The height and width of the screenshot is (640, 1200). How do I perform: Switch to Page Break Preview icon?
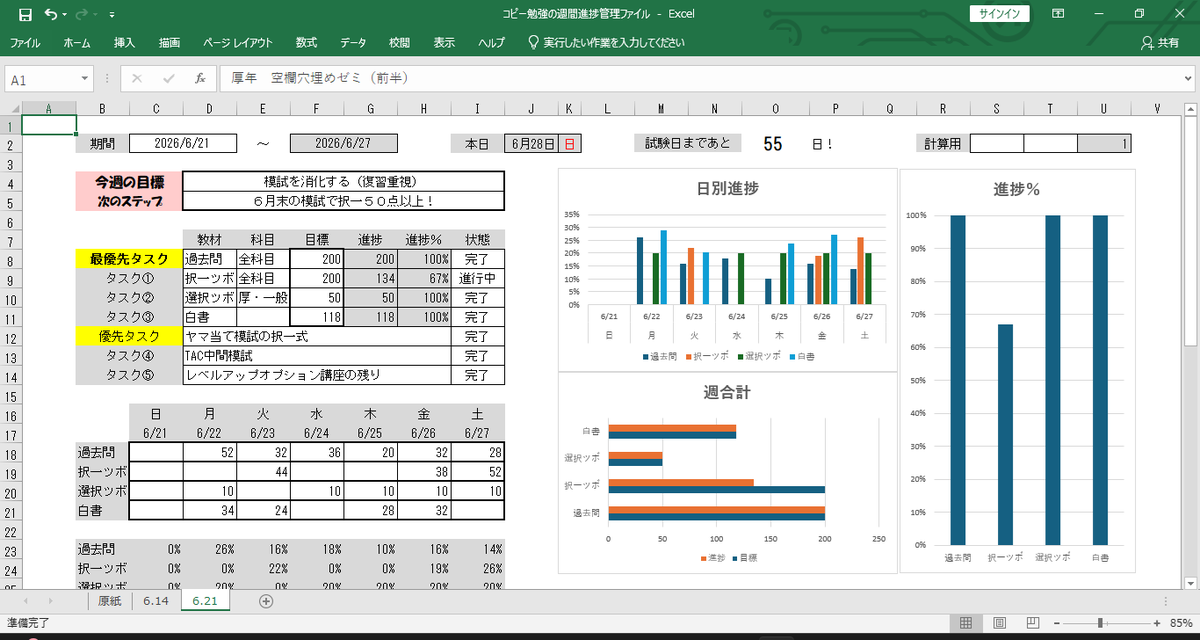point(1032,623)
